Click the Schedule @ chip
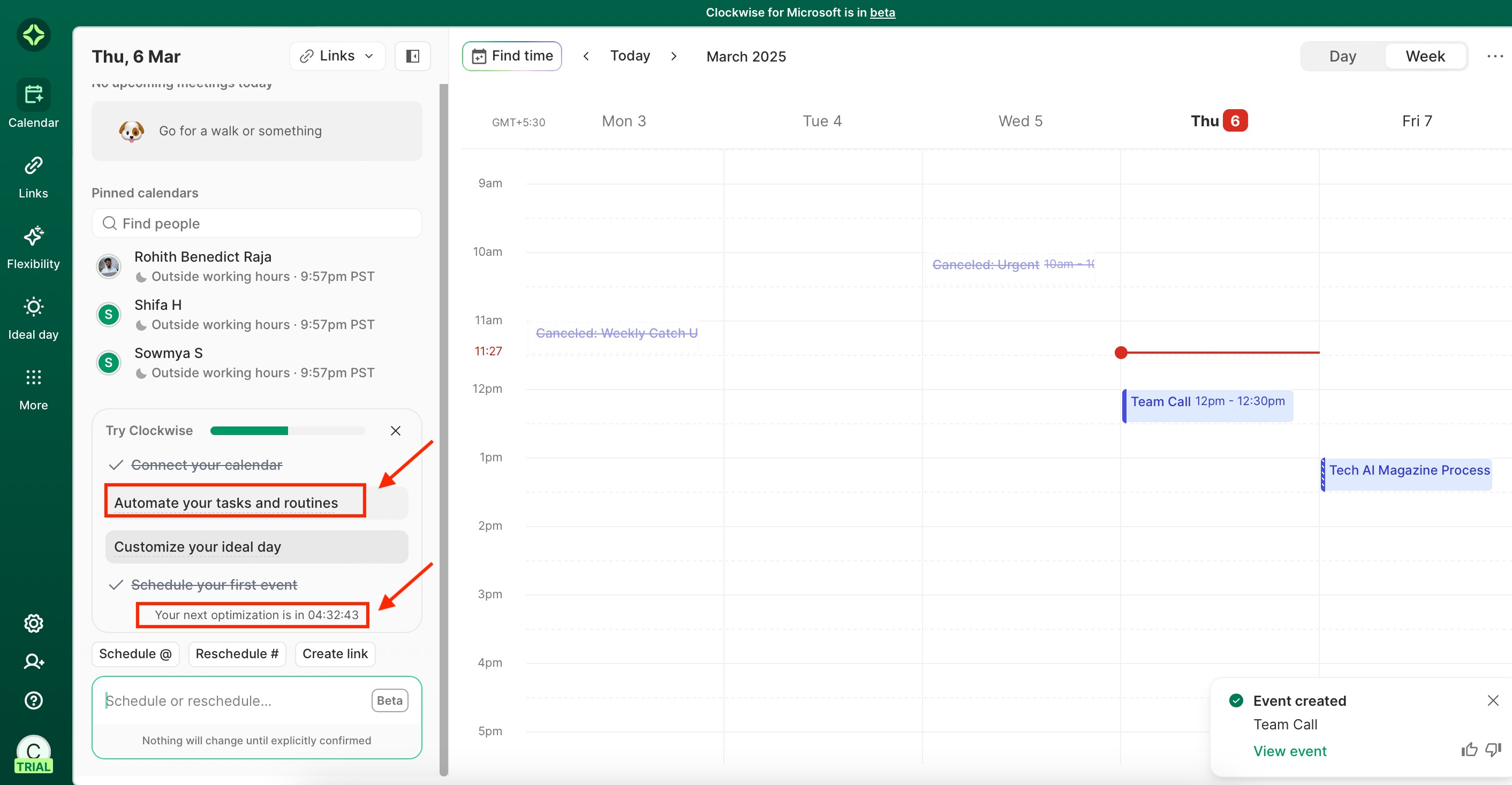This screenshot has height=785, width=1512. tap(135, 653)
